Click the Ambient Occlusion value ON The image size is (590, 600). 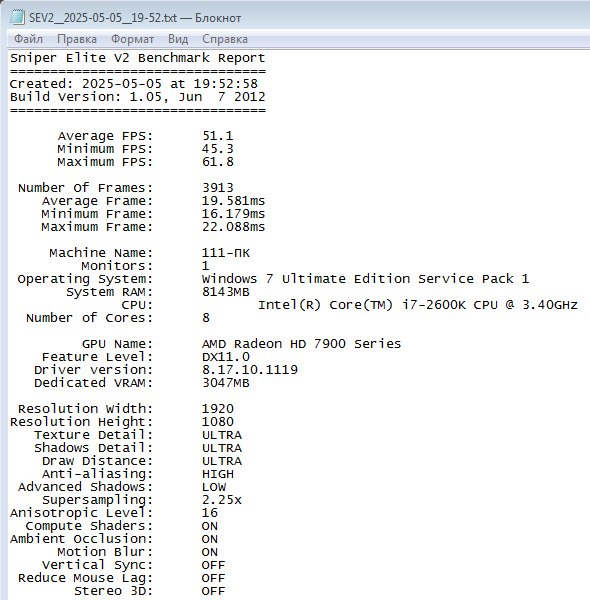210,539
